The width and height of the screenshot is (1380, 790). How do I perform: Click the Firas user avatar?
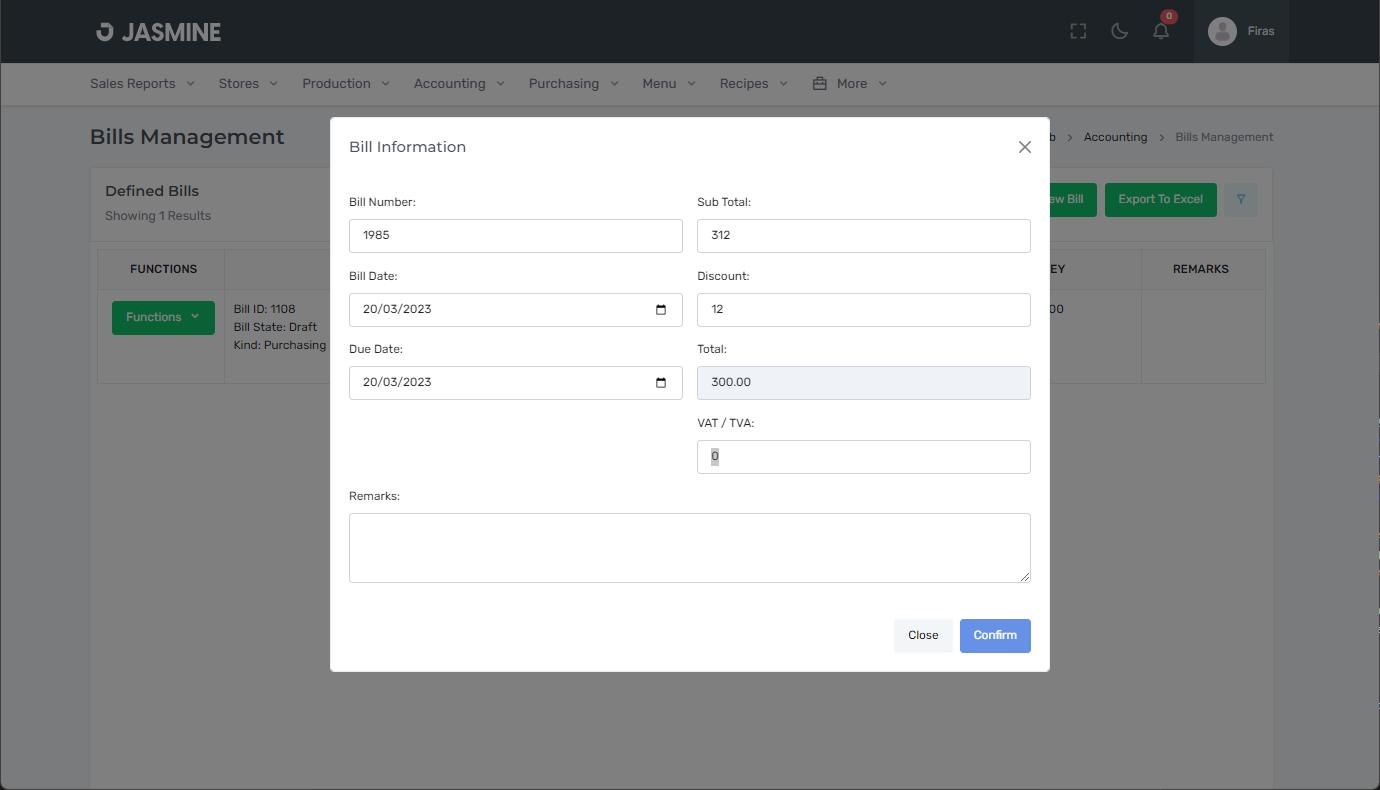coord(1222,31)
